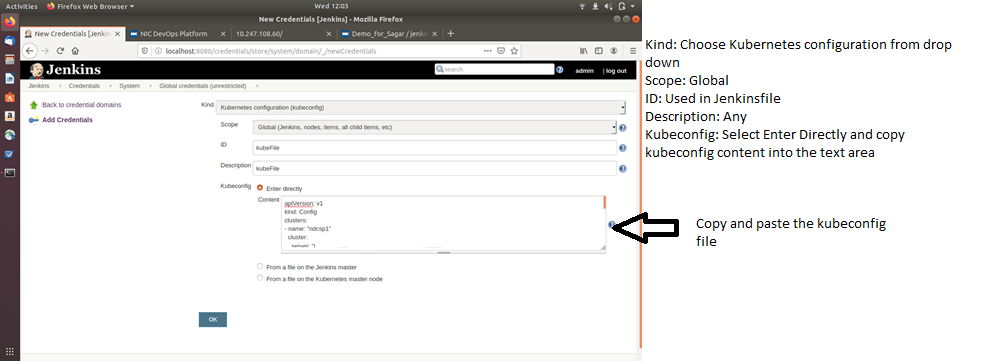This screenshot has height=361, width=994.
Task: Open the volume tray icon
Action: pos(608,6)
